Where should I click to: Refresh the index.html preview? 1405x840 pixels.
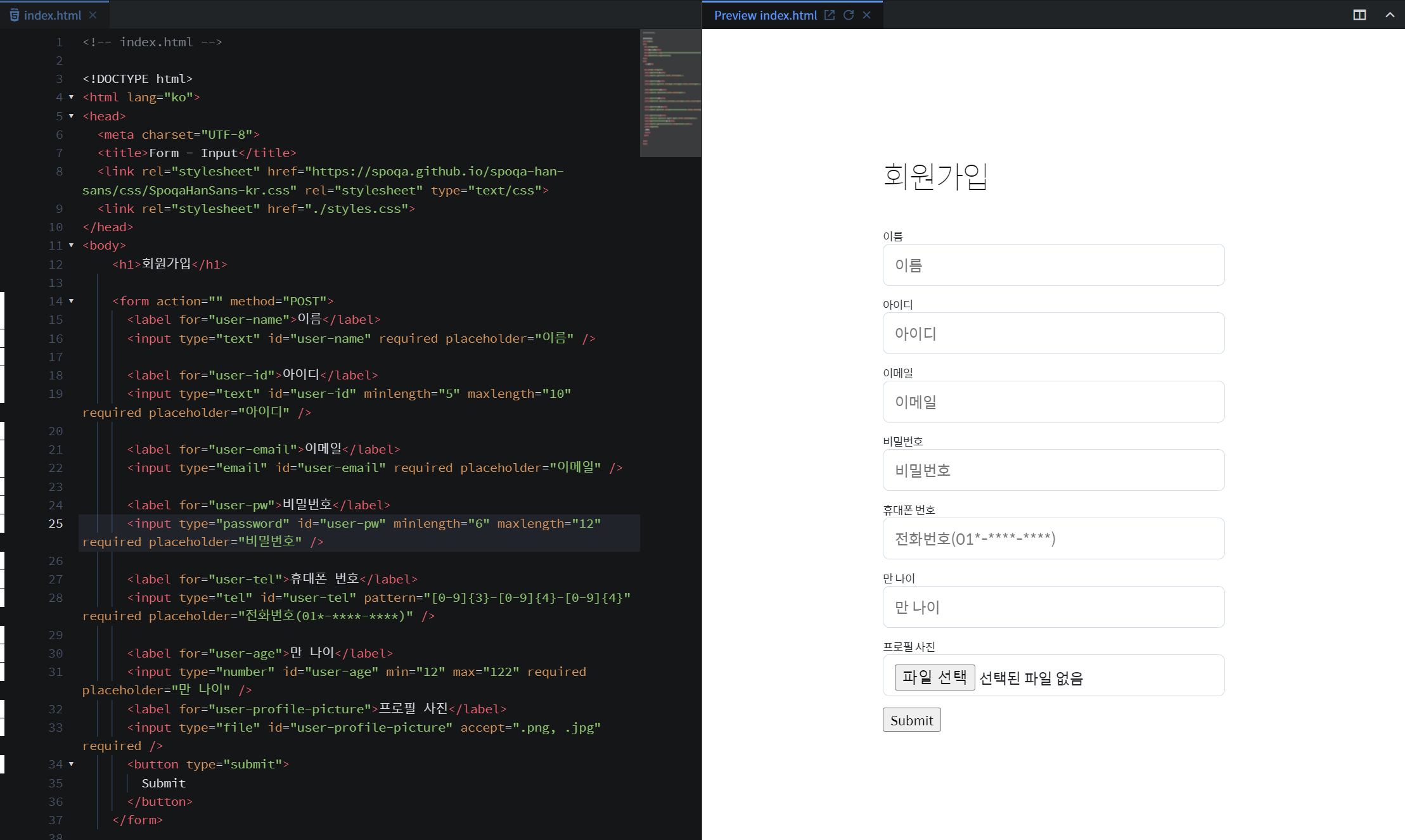click(x=848, y=15)
